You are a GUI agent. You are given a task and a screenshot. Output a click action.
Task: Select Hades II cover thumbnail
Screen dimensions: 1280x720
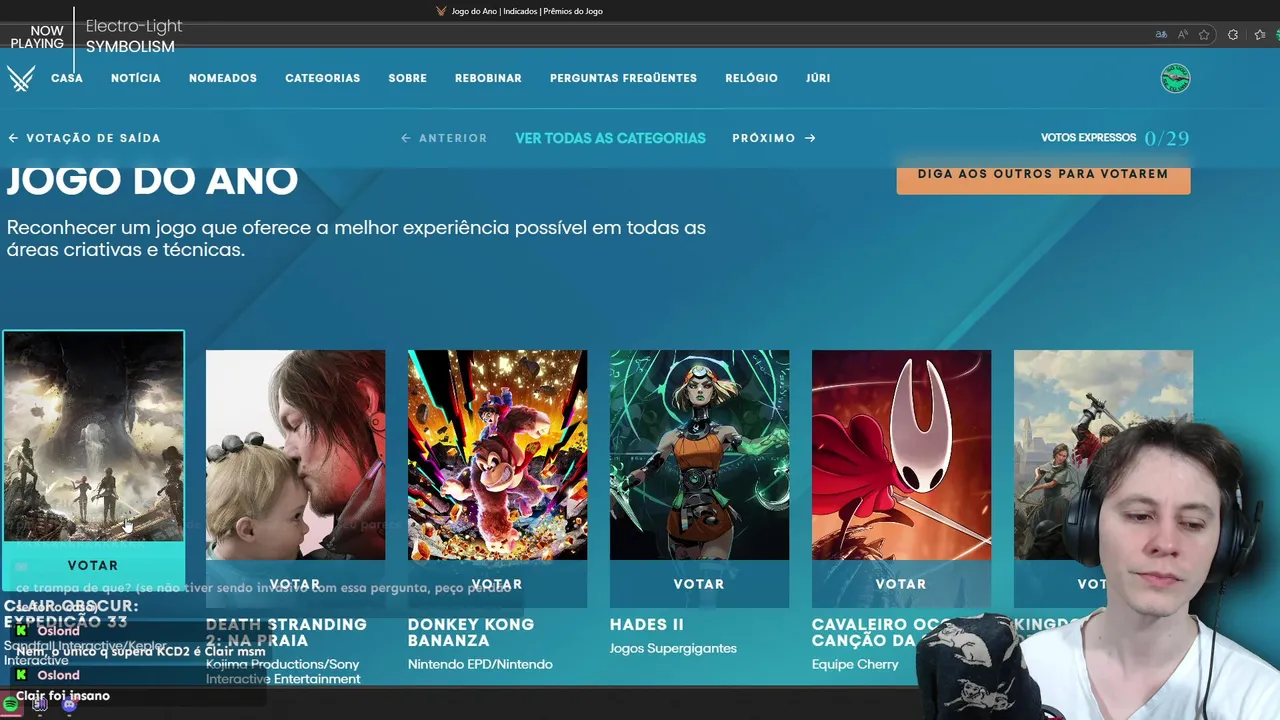699,455
